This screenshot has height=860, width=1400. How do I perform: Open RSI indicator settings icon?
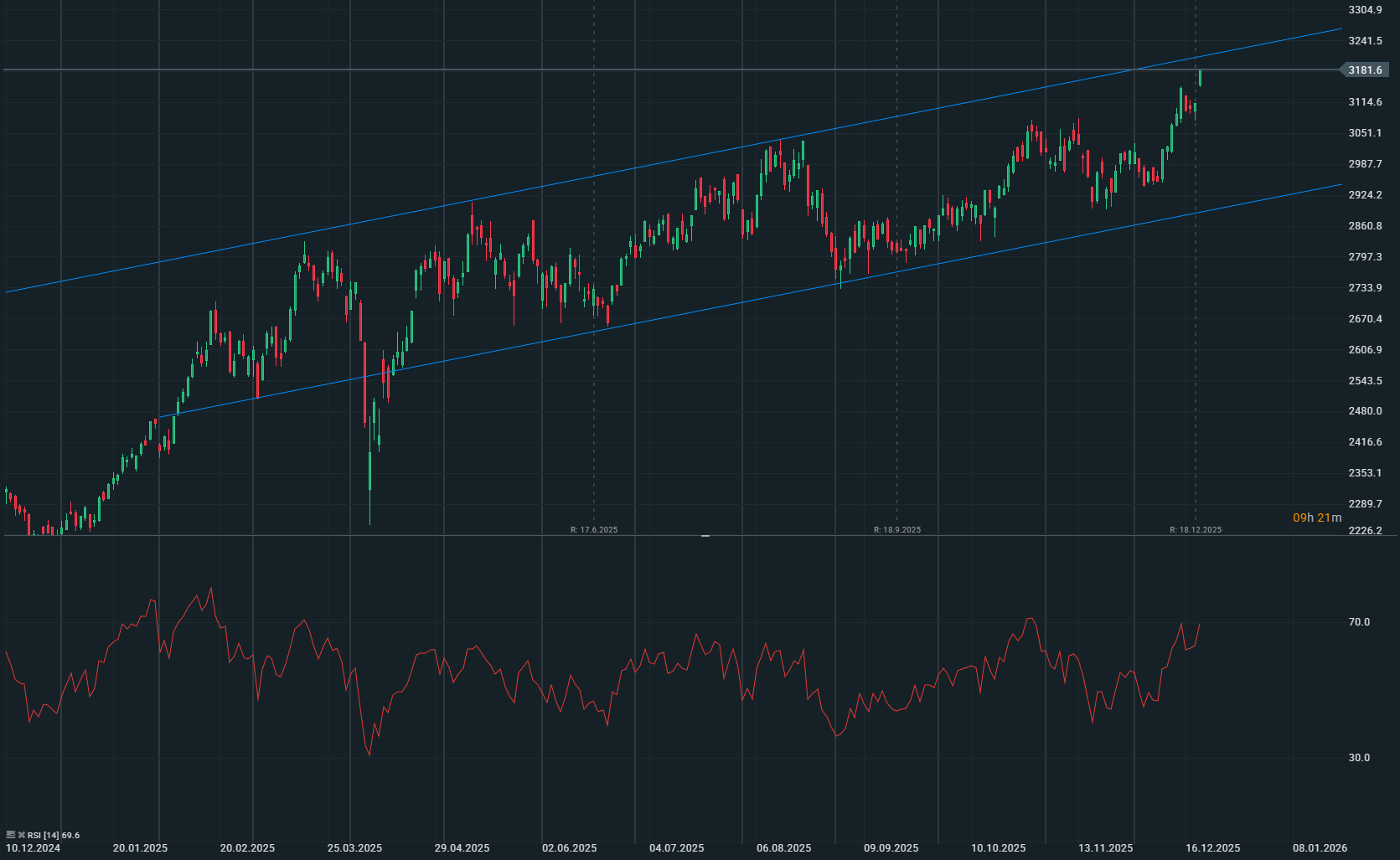[x=11, y=835]
